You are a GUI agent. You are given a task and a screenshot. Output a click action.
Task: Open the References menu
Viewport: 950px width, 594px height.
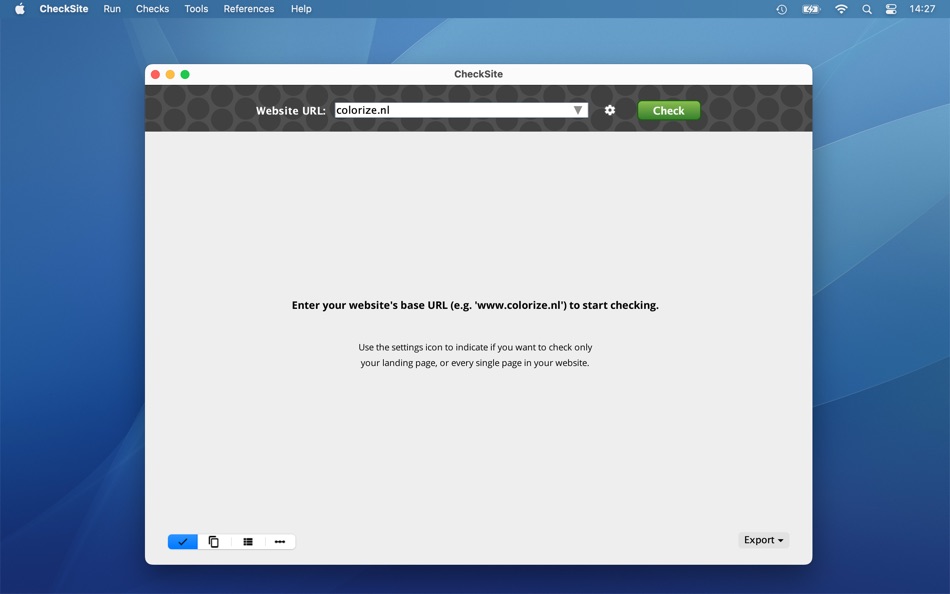pyautogui.click(x=248, y=8)
